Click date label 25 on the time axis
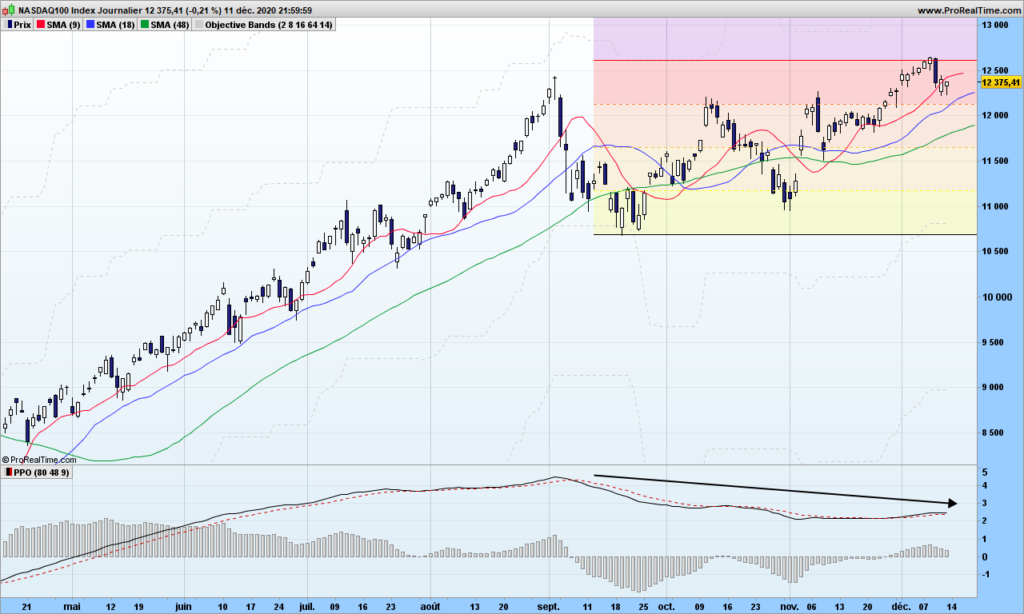 (x=643, y=607)
